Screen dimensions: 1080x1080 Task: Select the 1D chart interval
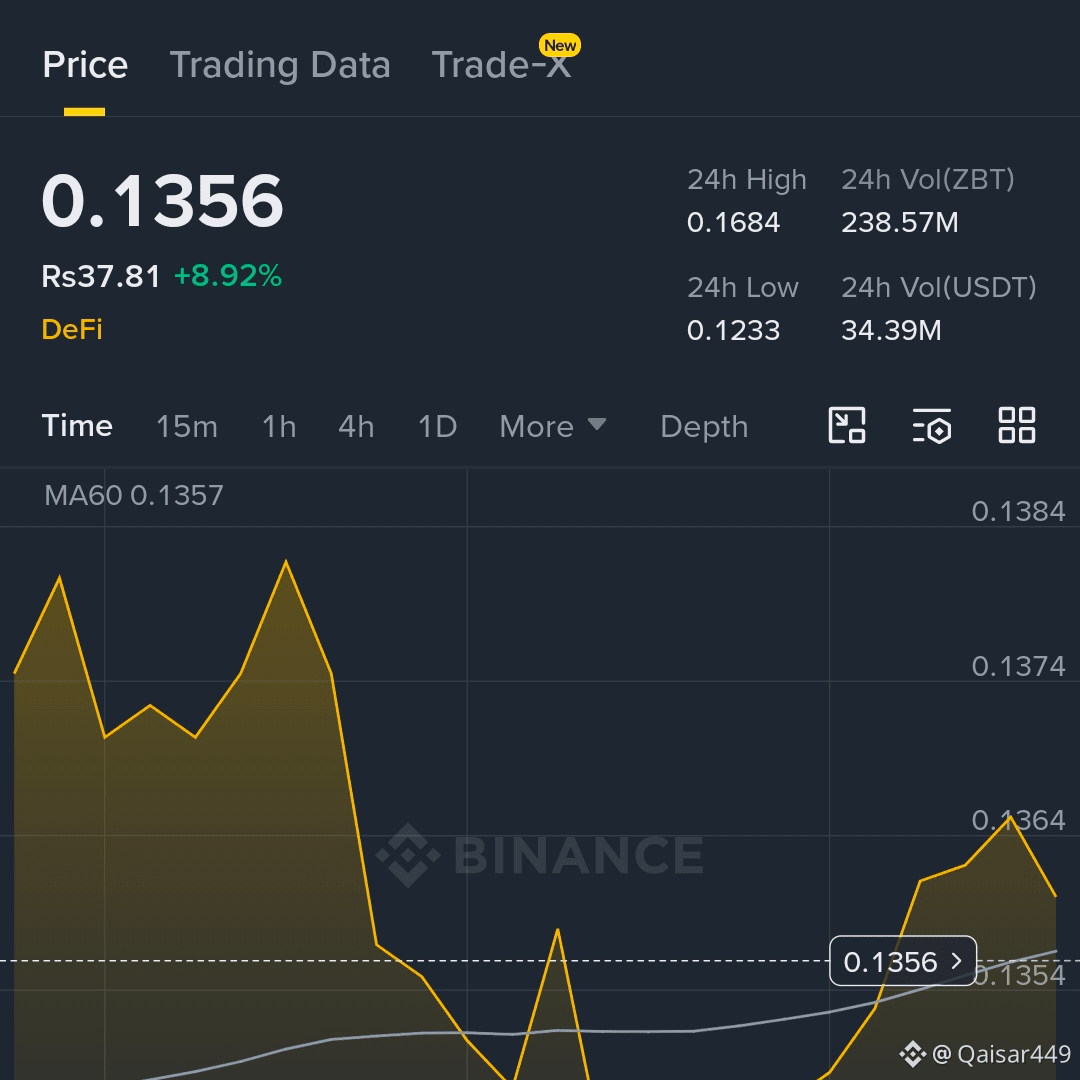click(x=437, y=426)
